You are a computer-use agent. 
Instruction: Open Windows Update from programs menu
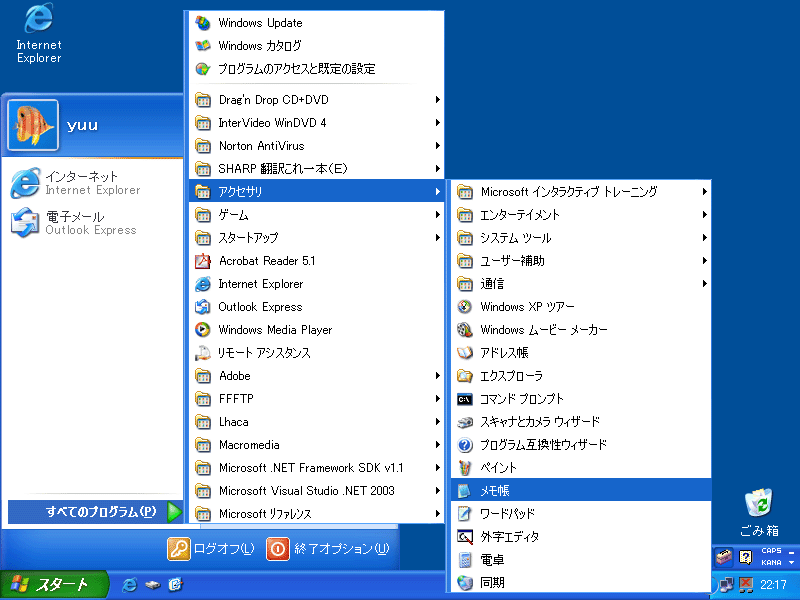(316, 23)
